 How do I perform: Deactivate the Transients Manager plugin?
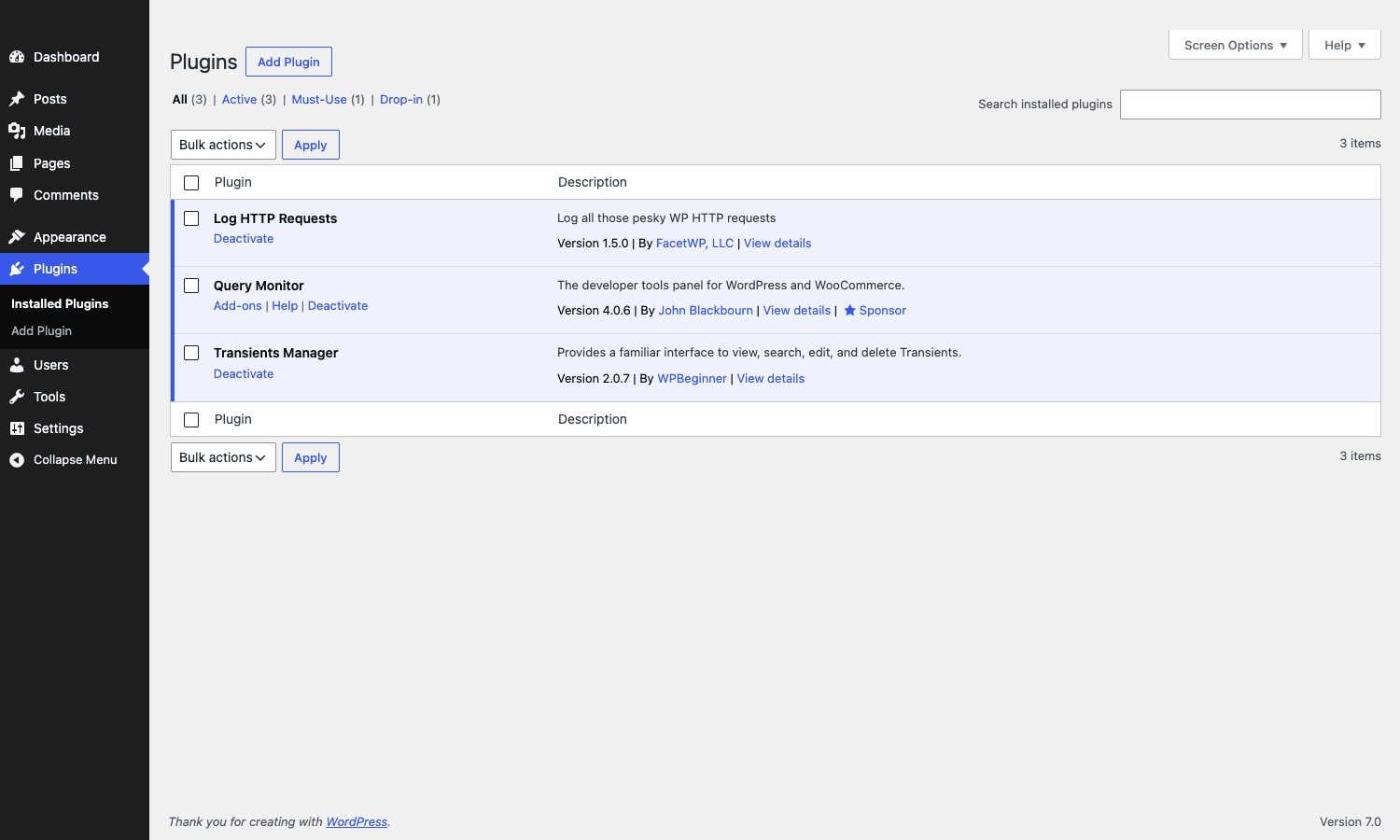click(244, 373)
